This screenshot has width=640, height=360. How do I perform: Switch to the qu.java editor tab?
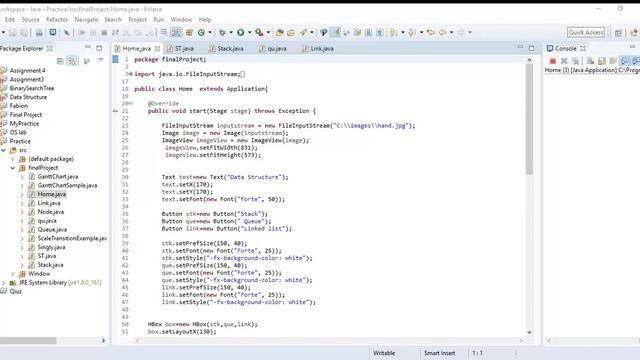pyautogui.click(x=273, y=49)
